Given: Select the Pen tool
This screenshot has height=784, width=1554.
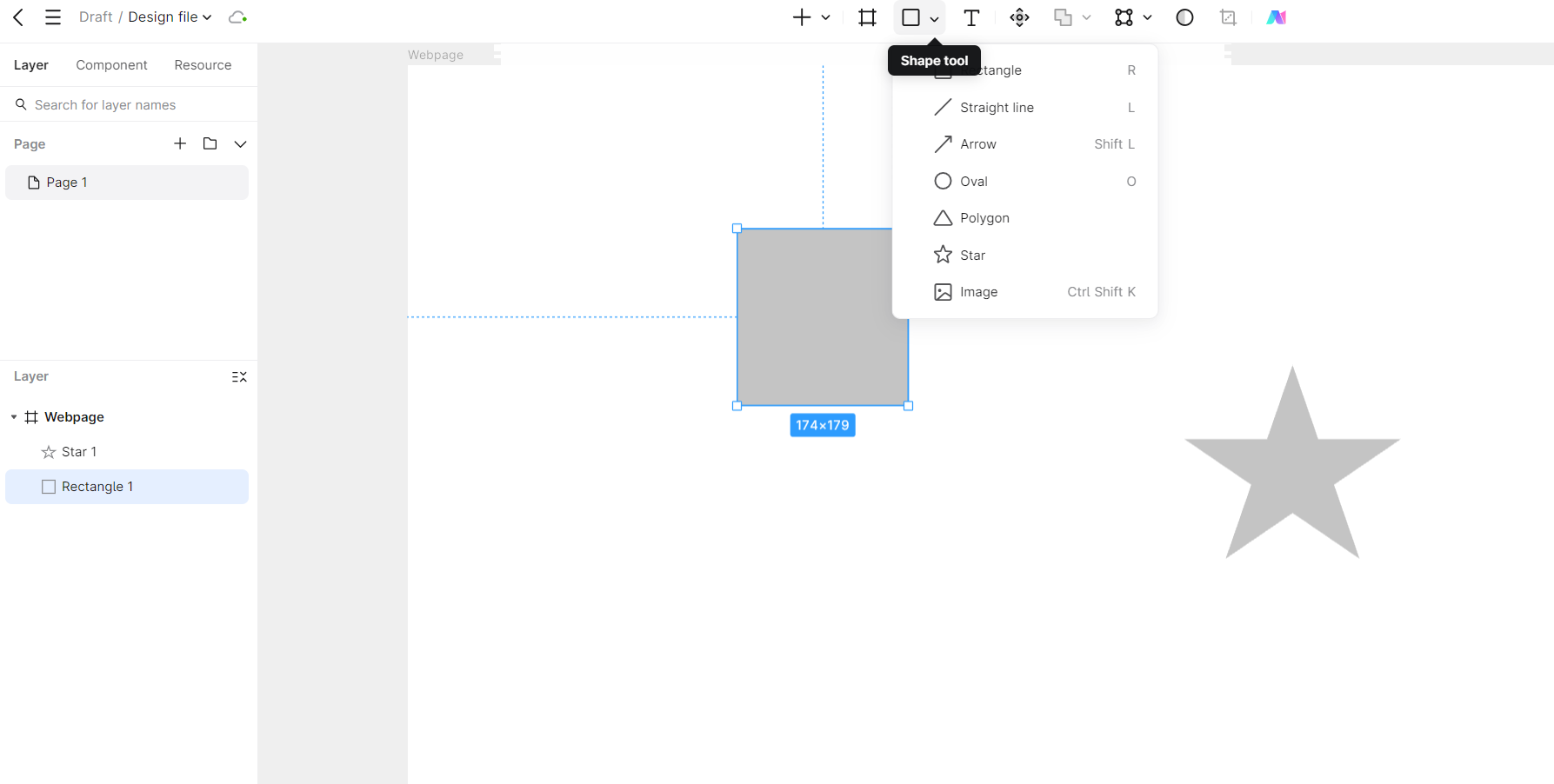Looking at the screenshot, I should (x=1019, y=17).
